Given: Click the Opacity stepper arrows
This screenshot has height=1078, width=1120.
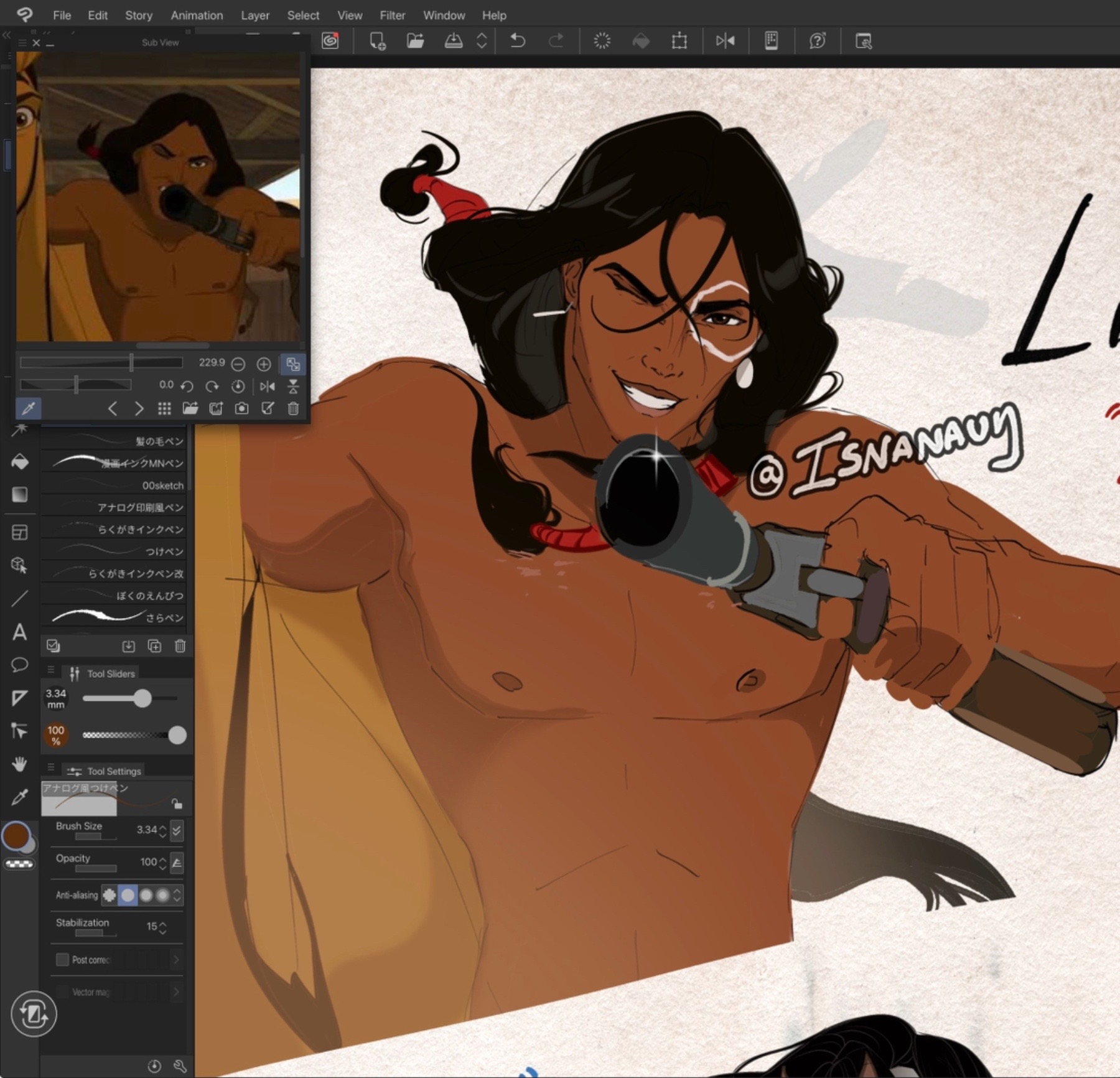Looking at the screenshot, I should 163,863.
